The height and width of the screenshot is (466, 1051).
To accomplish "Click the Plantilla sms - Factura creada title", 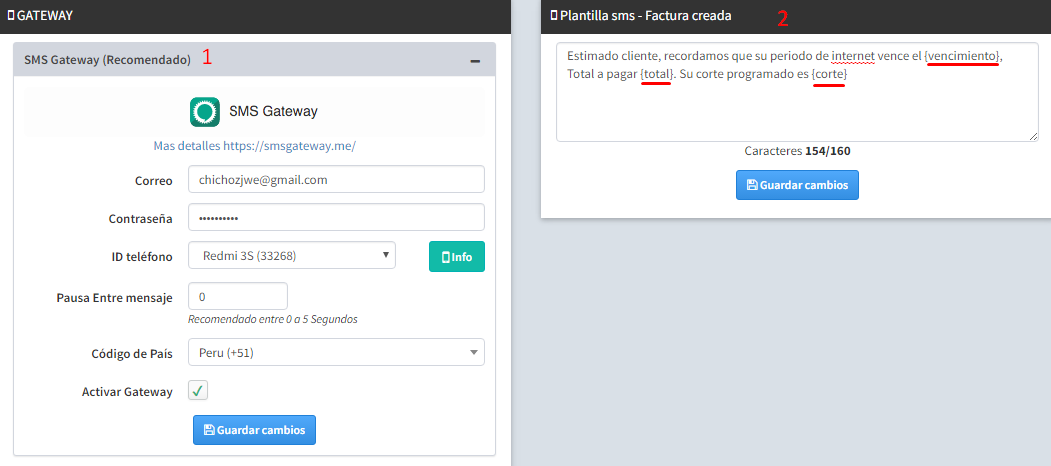I will [x=646, y=16].
